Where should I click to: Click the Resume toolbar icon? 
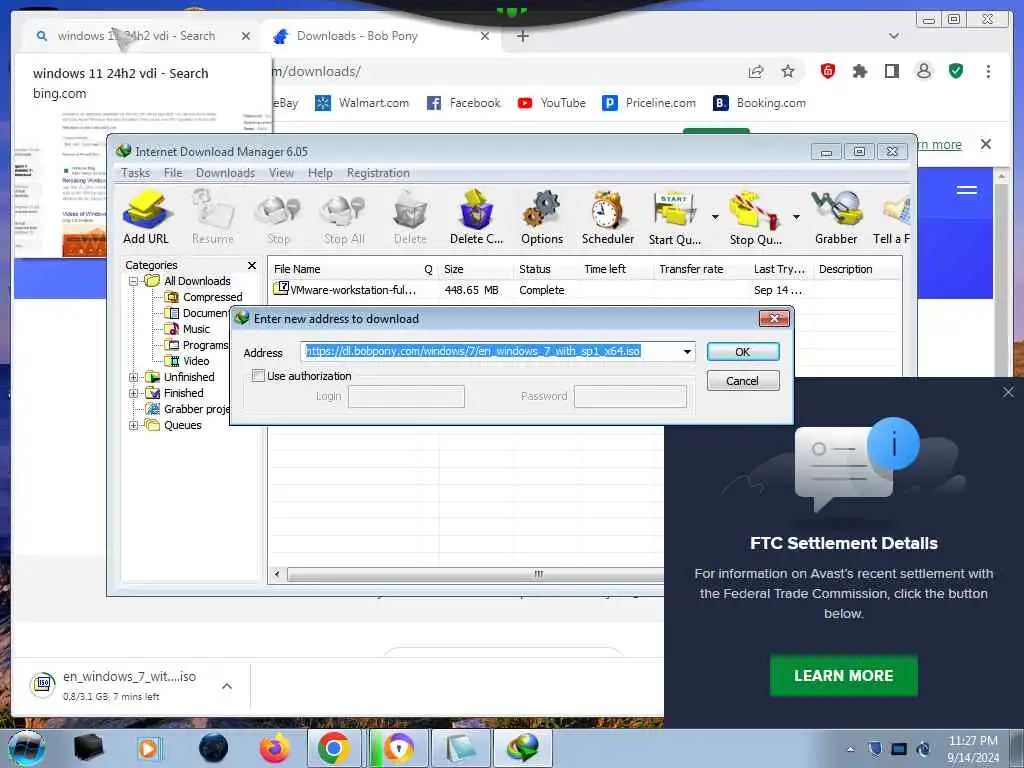212,217
